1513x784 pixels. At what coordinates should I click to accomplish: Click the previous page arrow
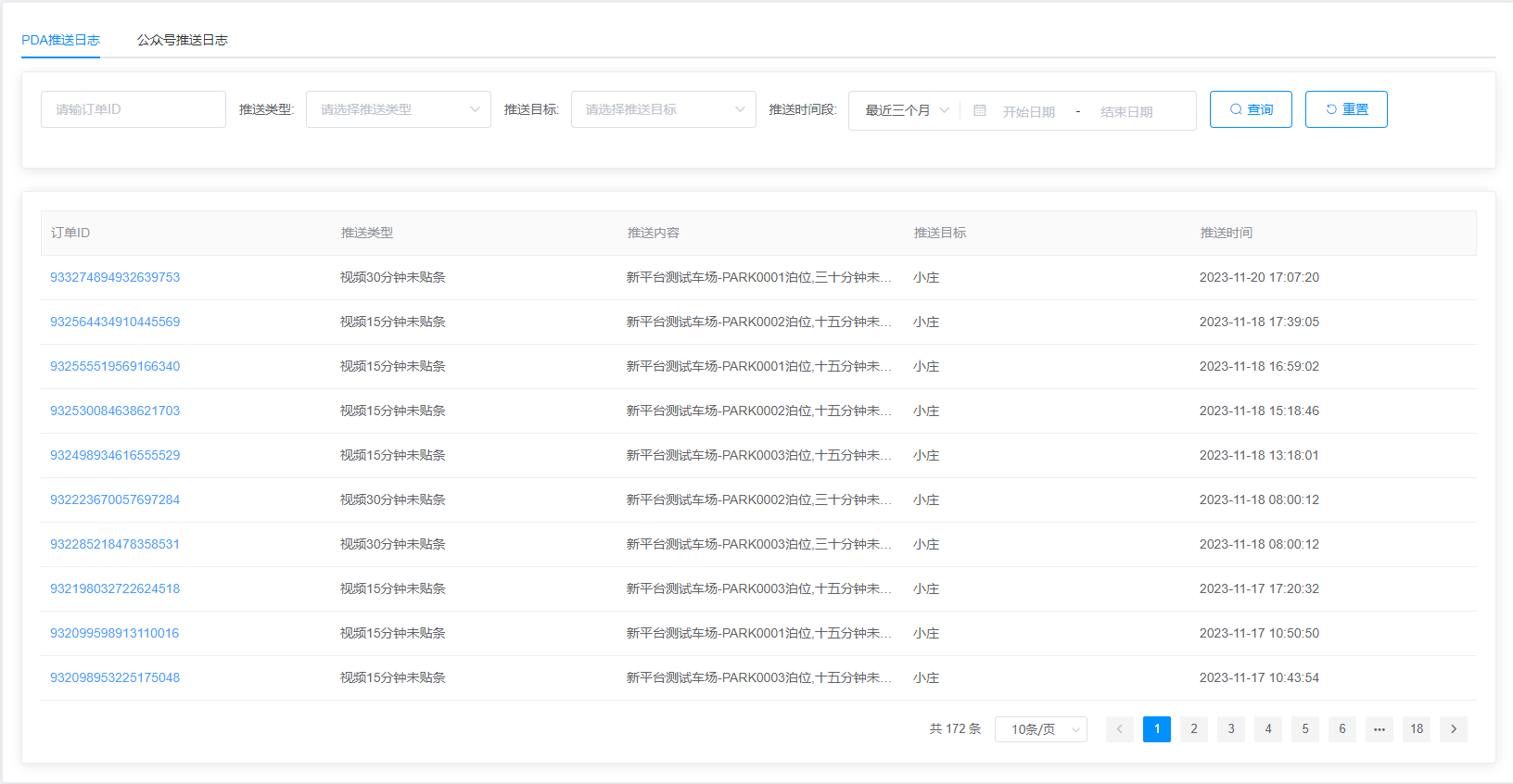click(x=1119, y=729)
